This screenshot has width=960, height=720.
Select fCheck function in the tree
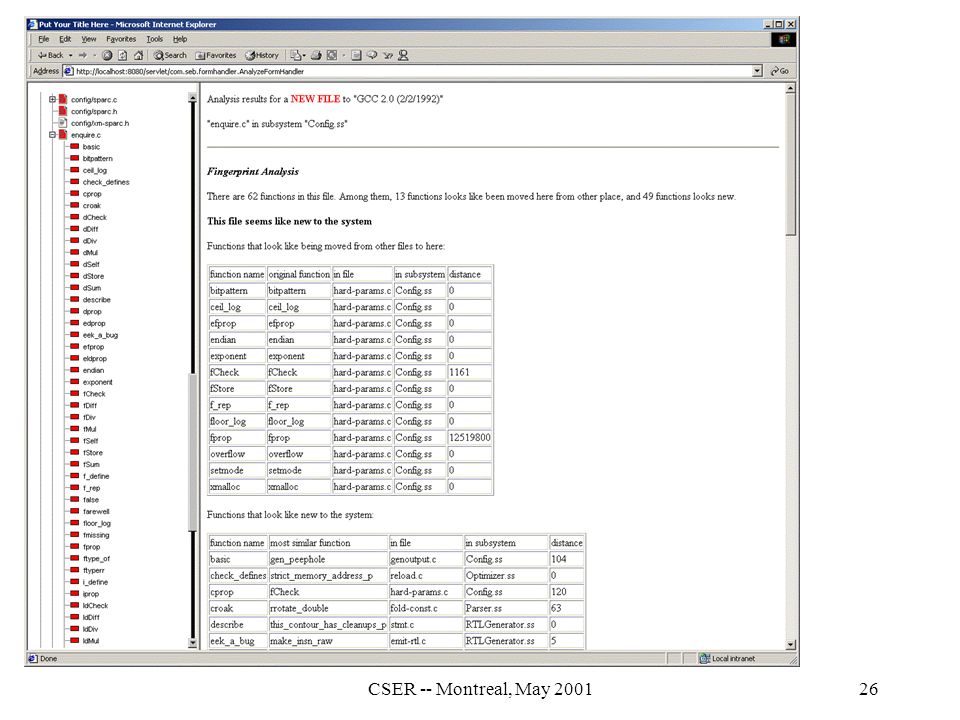tap(94, 394)
